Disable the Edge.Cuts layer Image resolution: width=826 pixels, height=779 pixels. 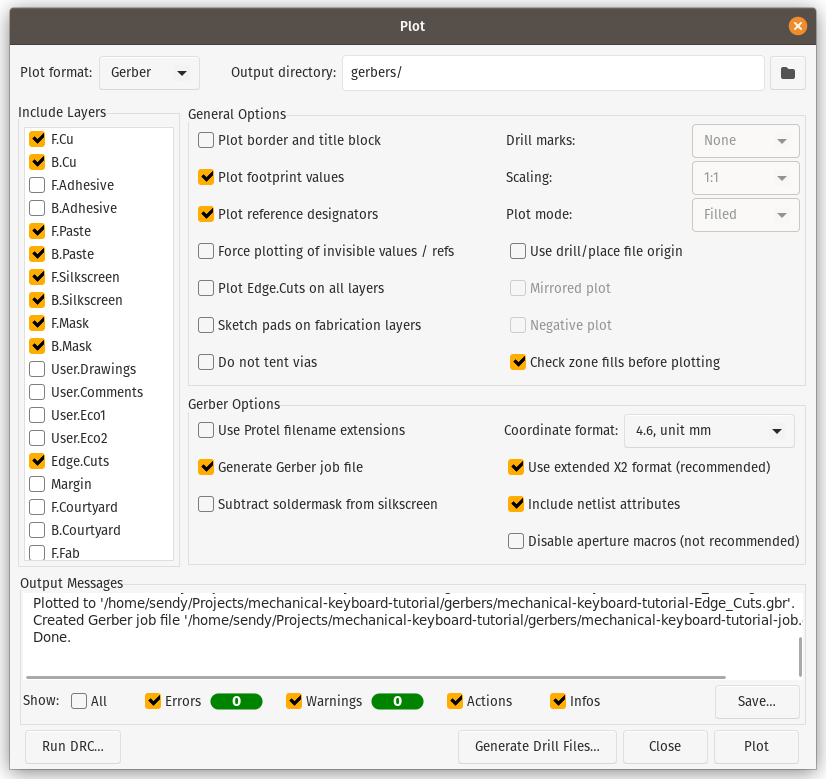click(37, 462)
